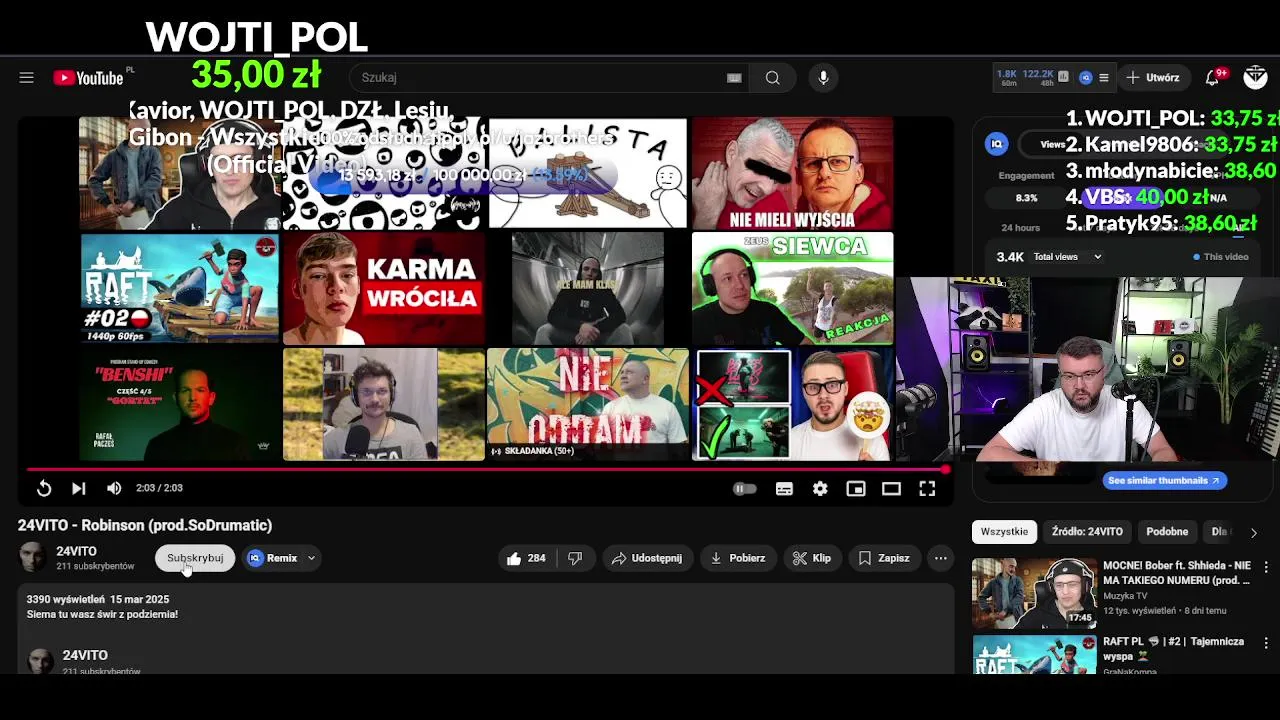The image size is (1280, 720).
Task: Switch to miniplayer mode
Action: [x=856, y=489]
